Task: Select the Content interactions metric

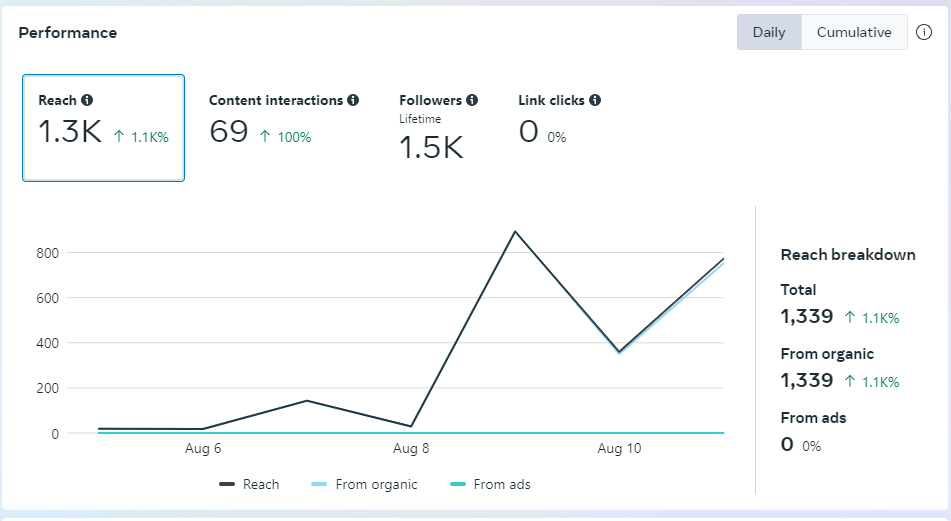Action: pos(283,120)
